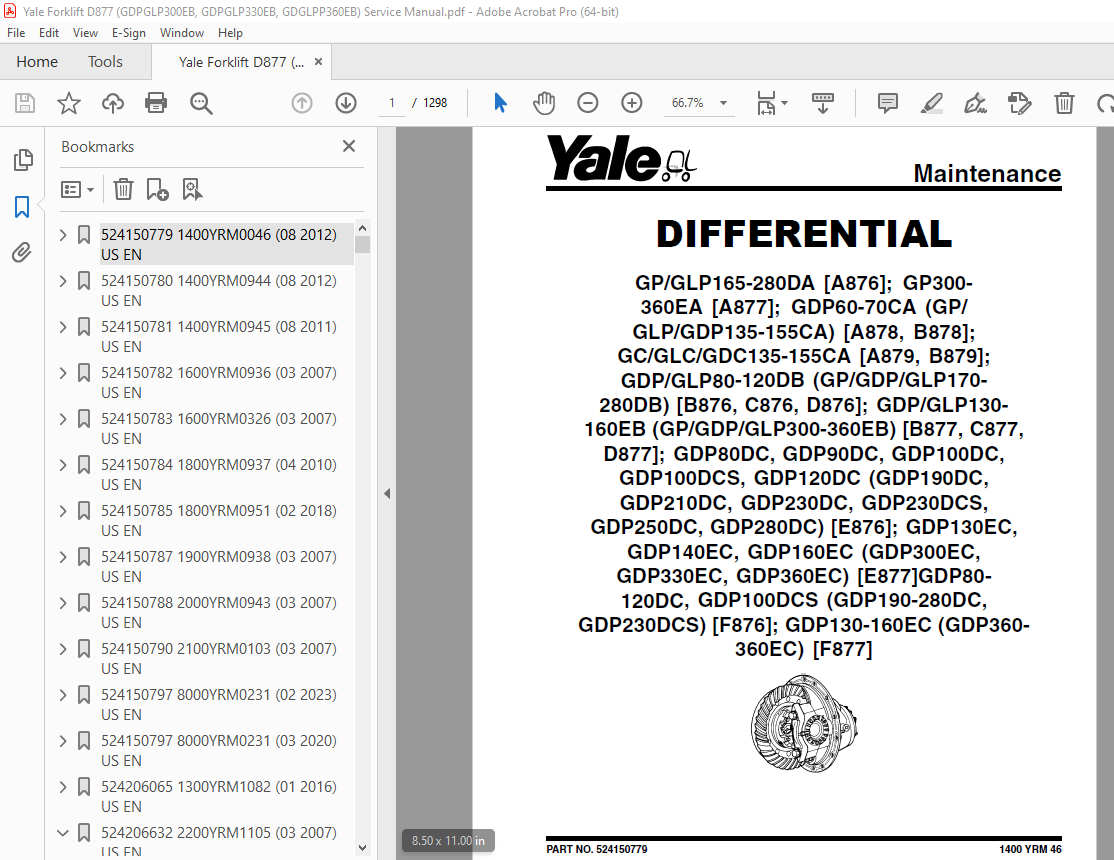The width and height of the screenshot is (1114, 860).
Task: Delete selected bookmark in Bookmarks panel
Action: 123,189
